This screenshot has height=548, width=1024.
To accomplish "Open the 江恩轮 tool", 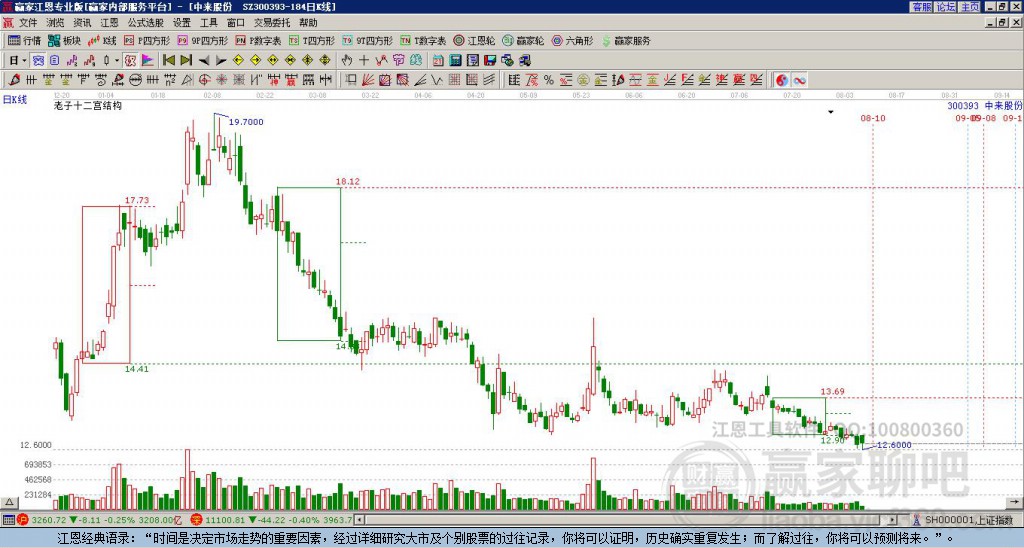I will coord(474,40).
